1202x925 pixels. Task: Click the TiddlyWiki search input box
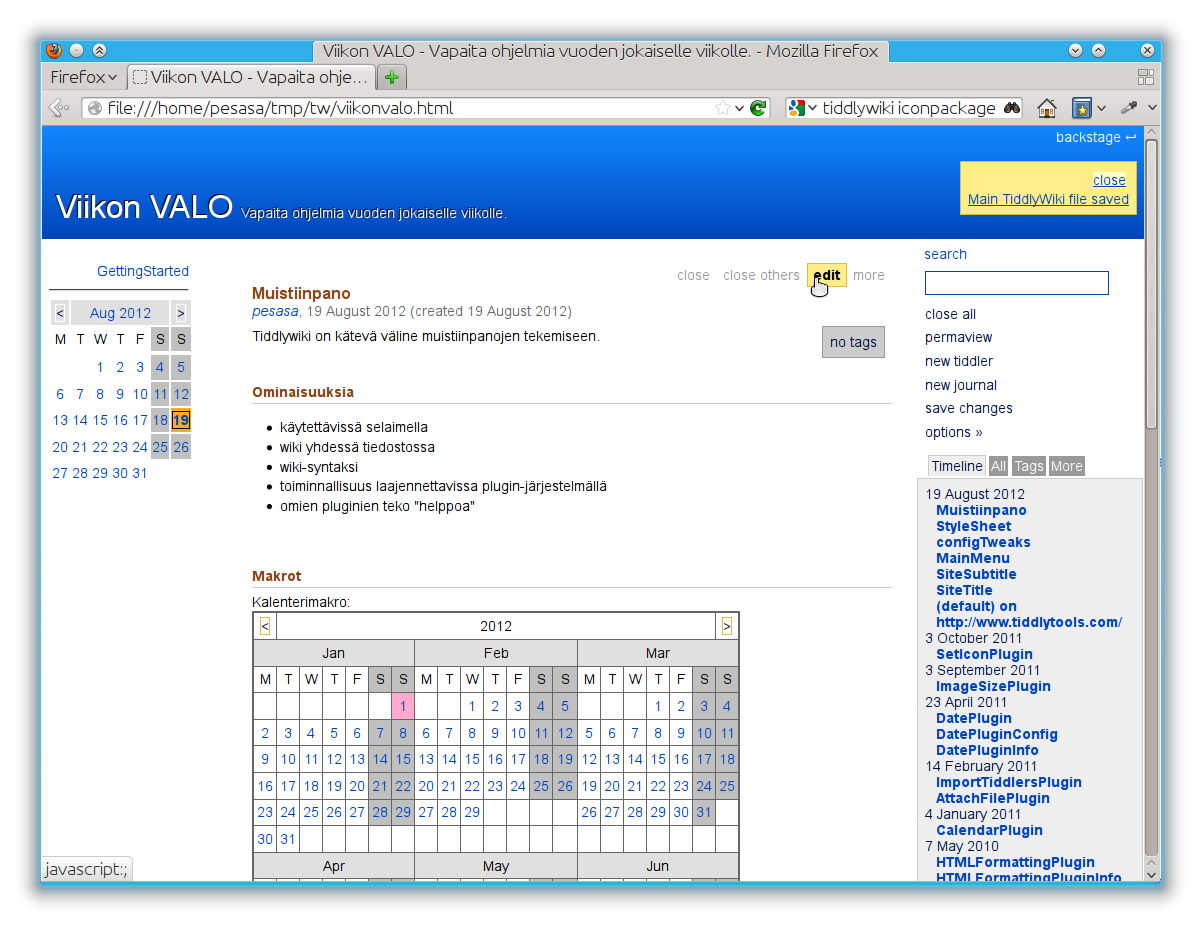pos(1017,283)
